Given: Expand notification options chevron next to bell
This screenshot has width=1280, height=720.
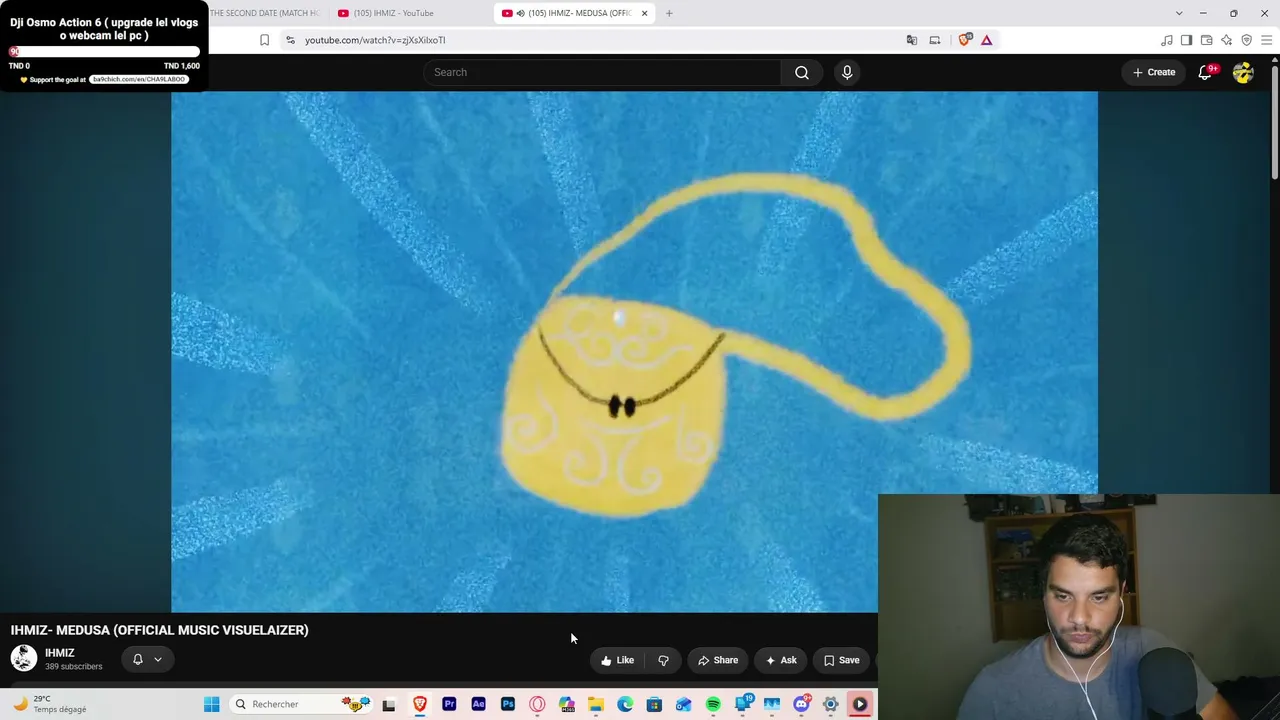Looking at the screenshot, I should pyautogui.click(x=158, y=659).
